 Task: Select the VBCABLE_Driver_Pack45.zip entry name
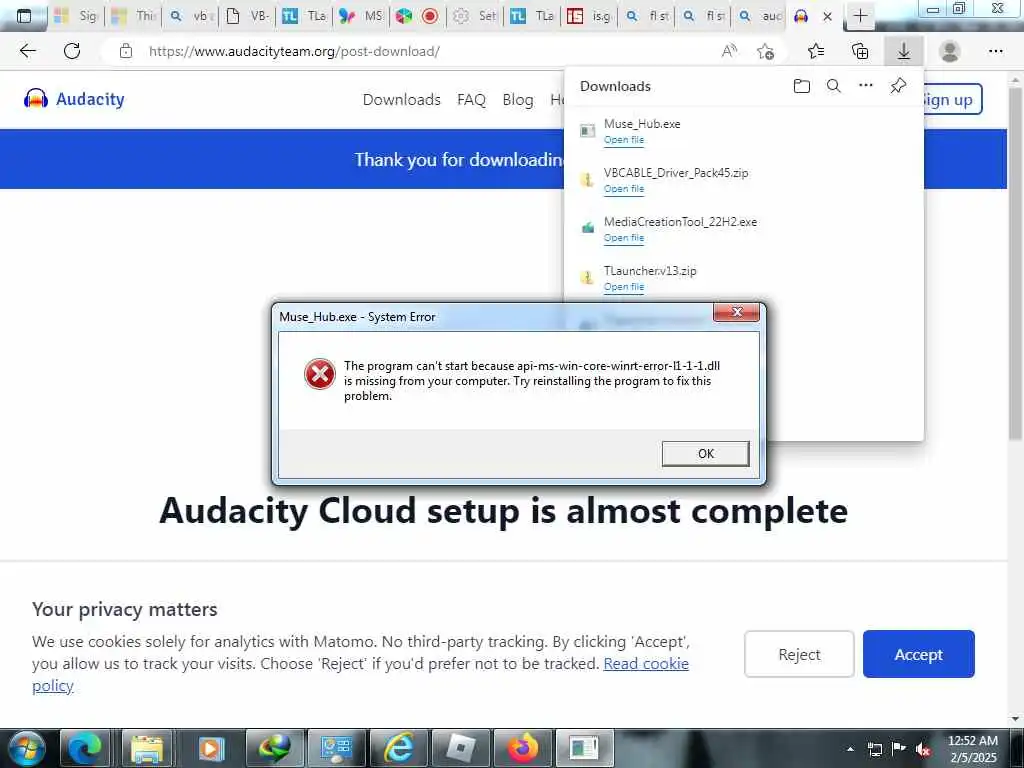[676, 172]
